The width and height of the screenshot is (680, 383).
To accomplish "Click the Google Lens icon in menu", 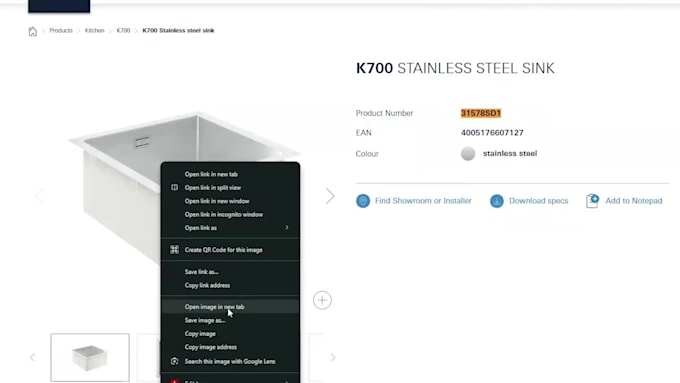I will tap(174, 361).
